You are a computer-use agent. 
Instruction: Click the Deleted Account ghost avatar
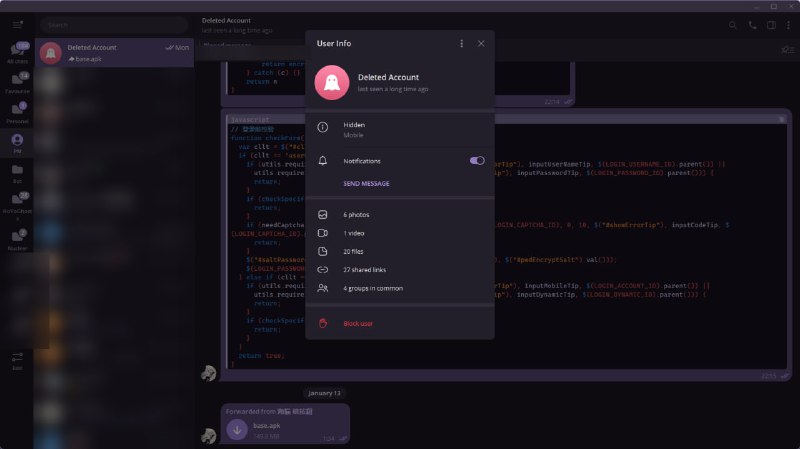330,82
